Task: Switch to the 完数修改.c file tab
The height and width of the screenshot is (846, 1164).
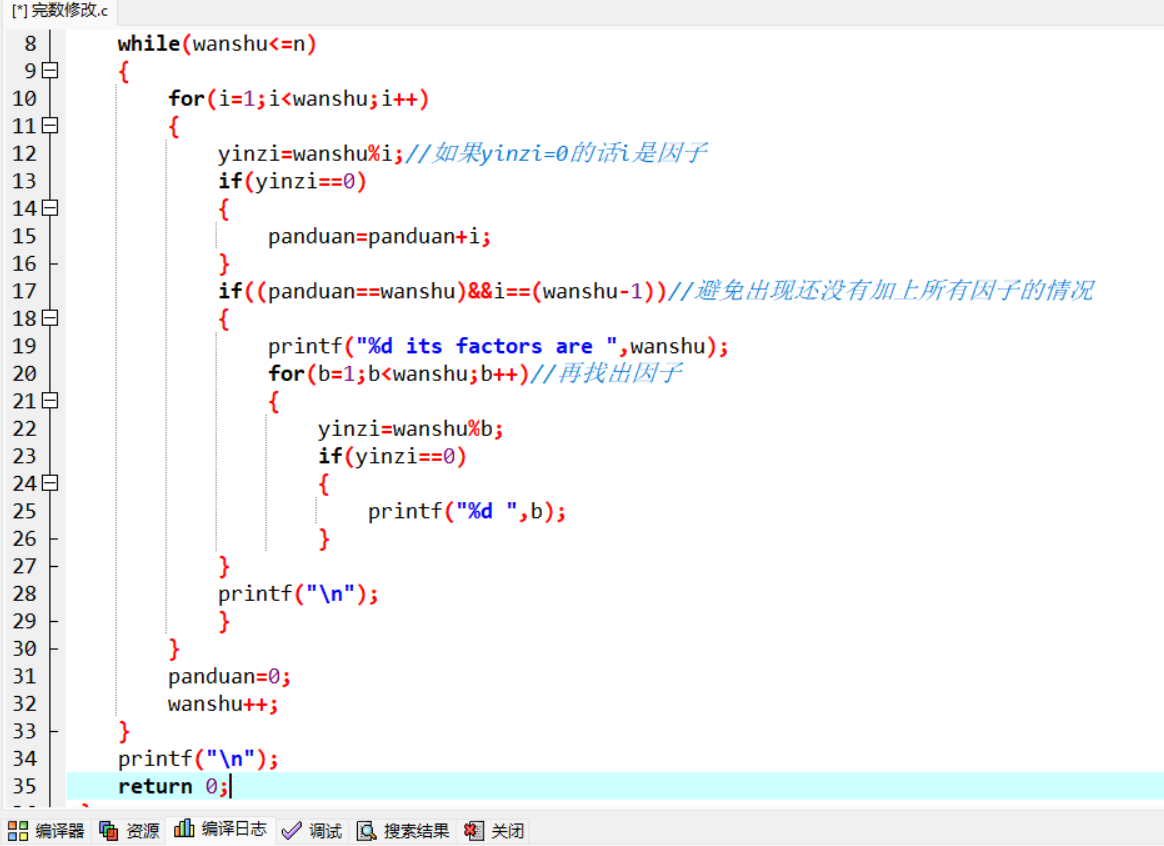Action: pyautogui.click(x=59, y=11)
